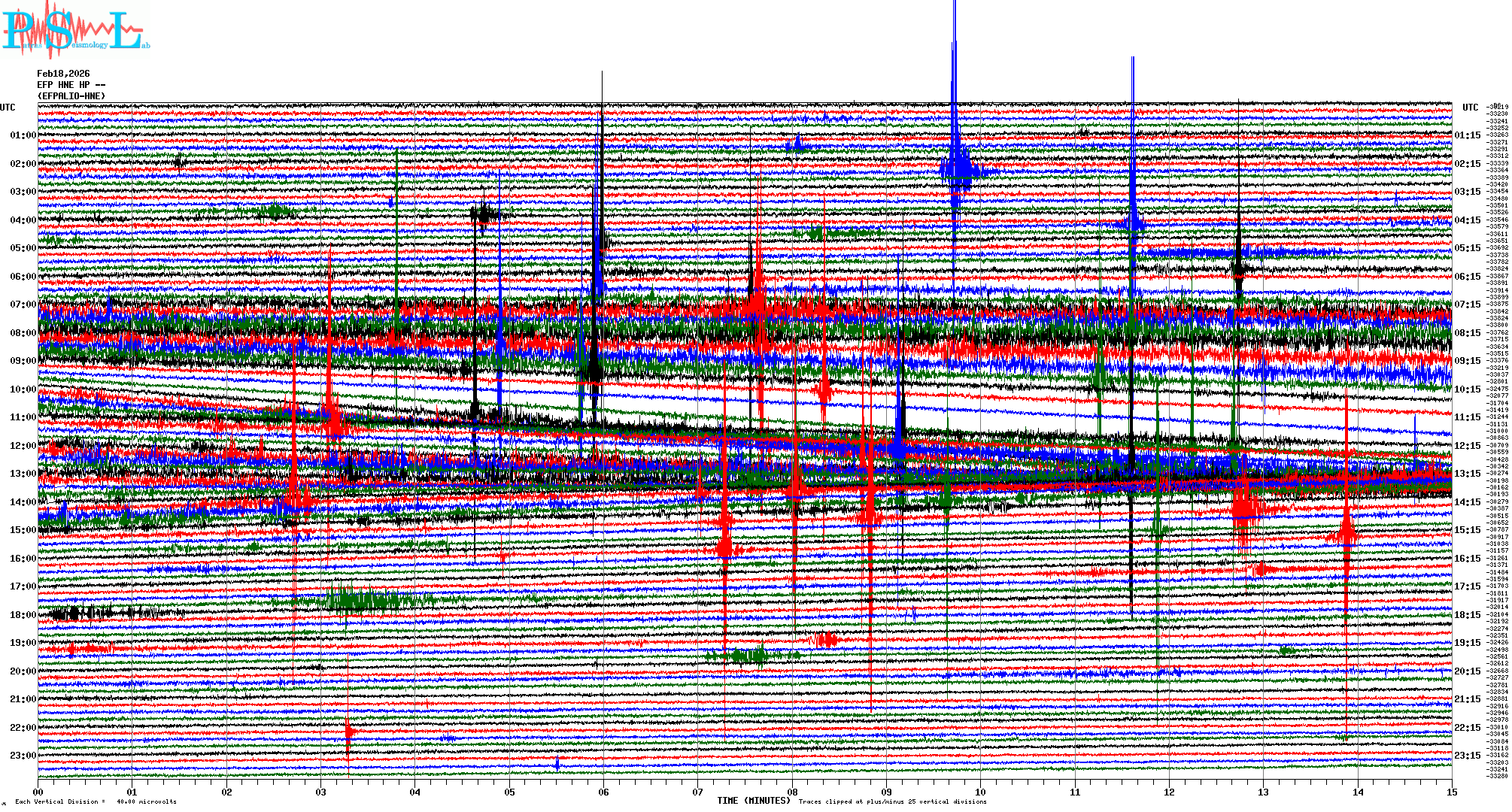Click the Traces clipped footnote text
This screenshot has height=812, width=1512.
coord(892,801)
